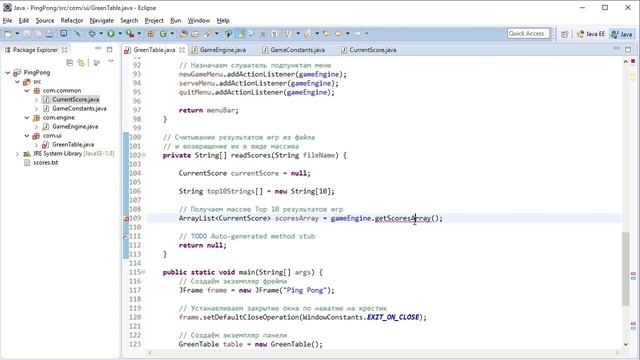Click the Debug bug icon
The width and height of the screenshot is (640, 360).
(x=92, y=34)
